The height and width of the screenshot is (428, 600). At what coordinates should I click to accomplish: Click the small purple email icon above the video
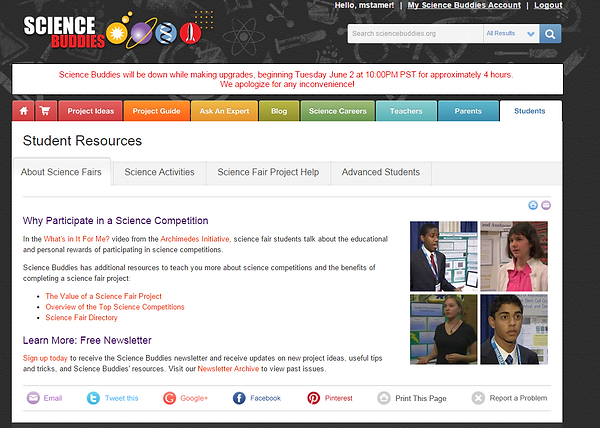coord(546,205)
